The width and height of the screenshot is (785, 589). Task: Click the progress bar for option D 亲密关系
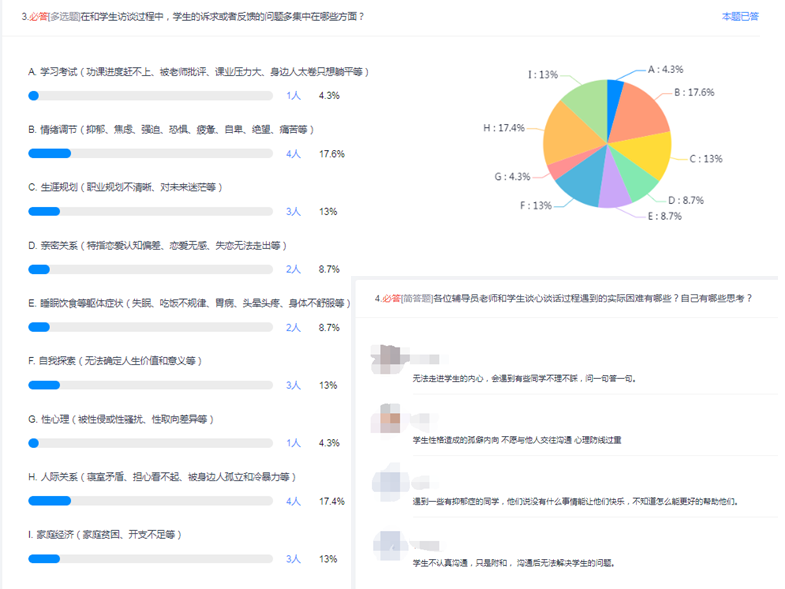tap(150, 270)
